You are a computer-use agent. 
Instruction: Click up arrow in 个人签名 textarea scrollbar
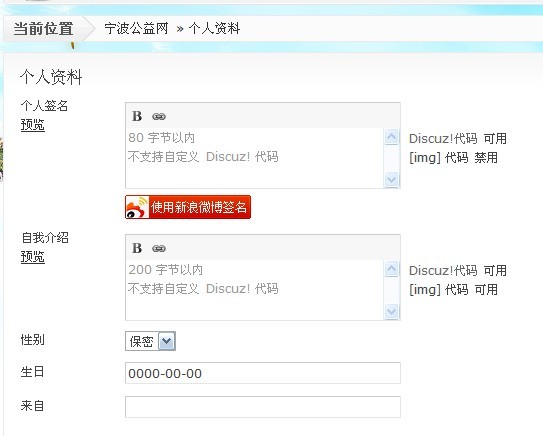391,137
